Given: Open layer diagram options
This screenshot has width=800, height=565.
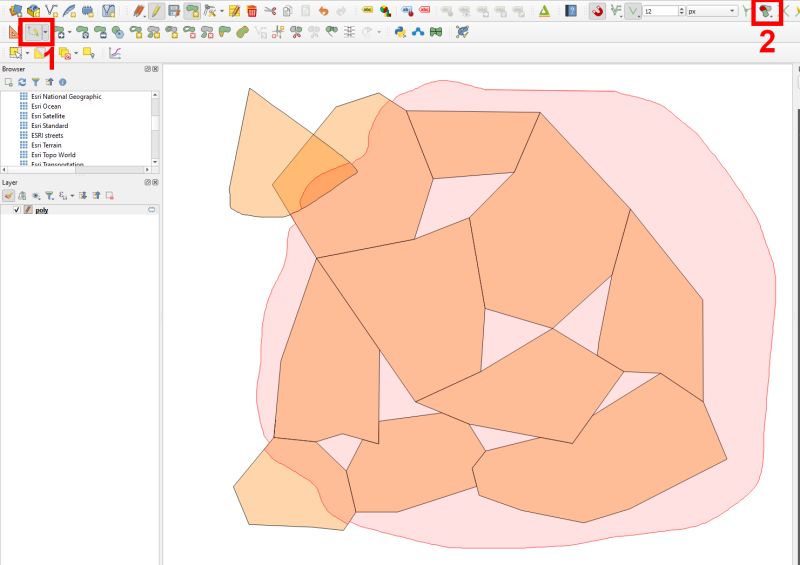Looking at the screenshot, I should [x=385, y=11].
